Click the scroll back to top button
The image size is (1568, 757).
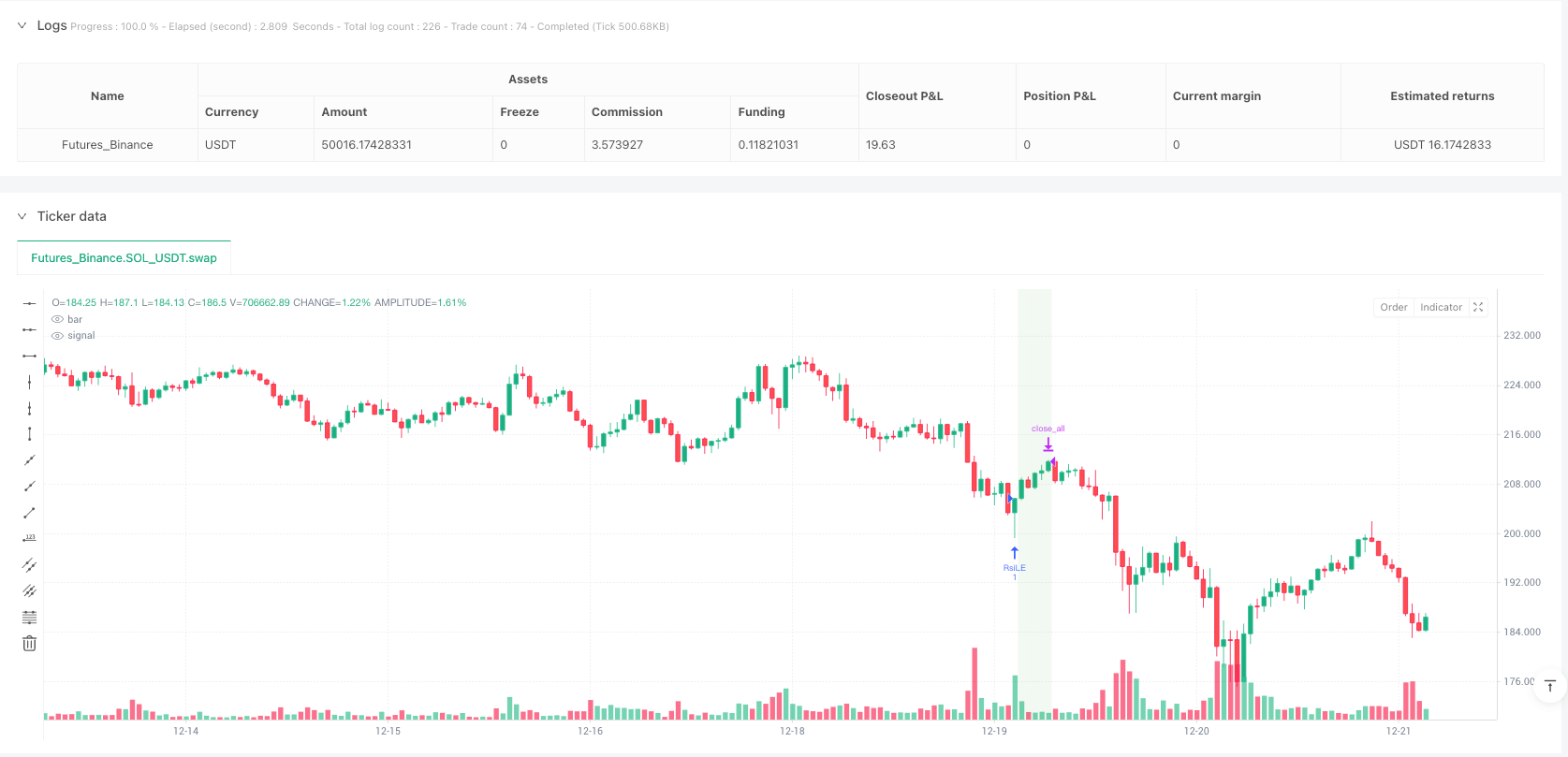click(x=1549, y=687)
